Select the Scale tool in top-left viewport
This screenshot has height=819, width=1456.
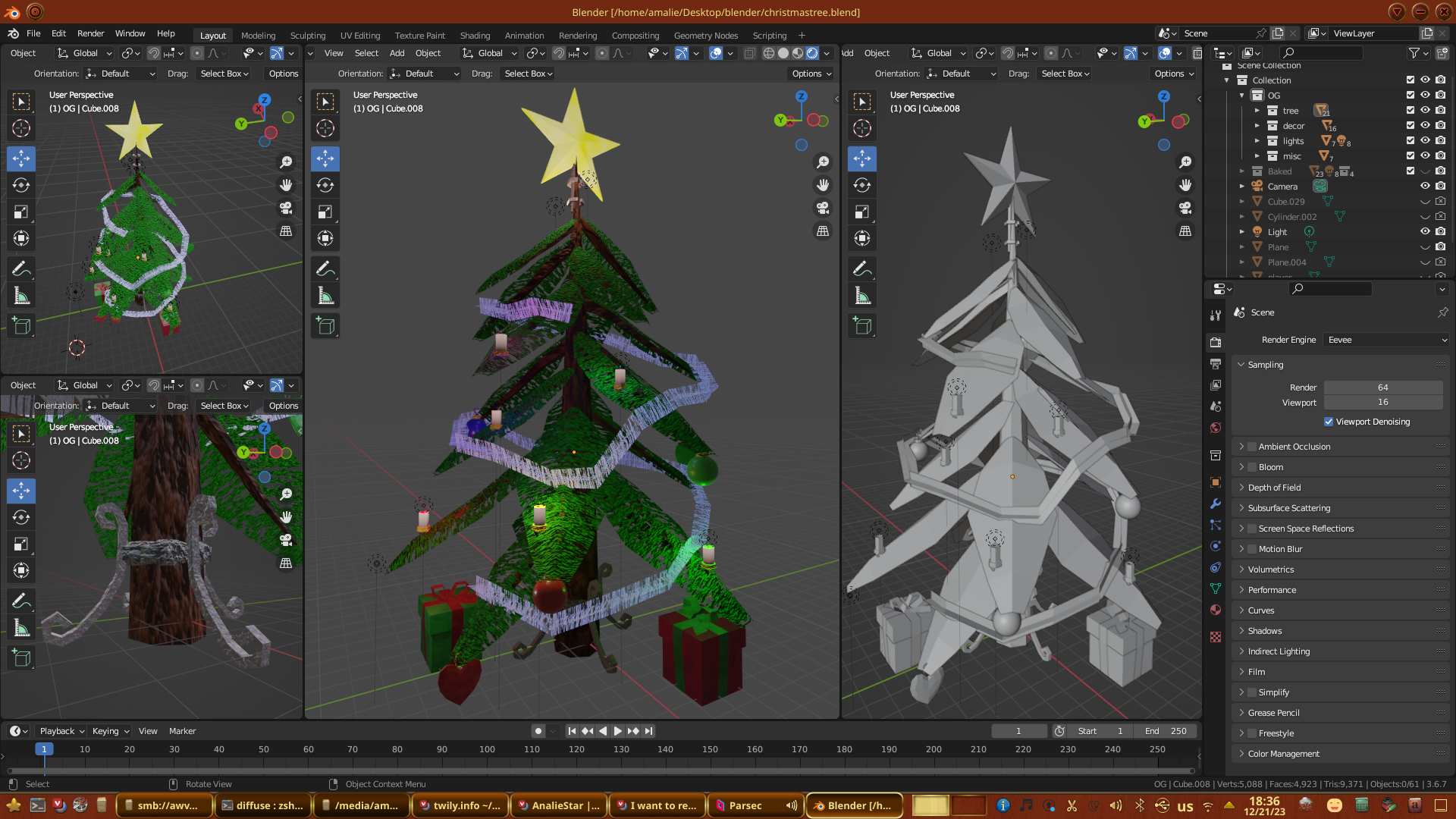tap(21, 212)
